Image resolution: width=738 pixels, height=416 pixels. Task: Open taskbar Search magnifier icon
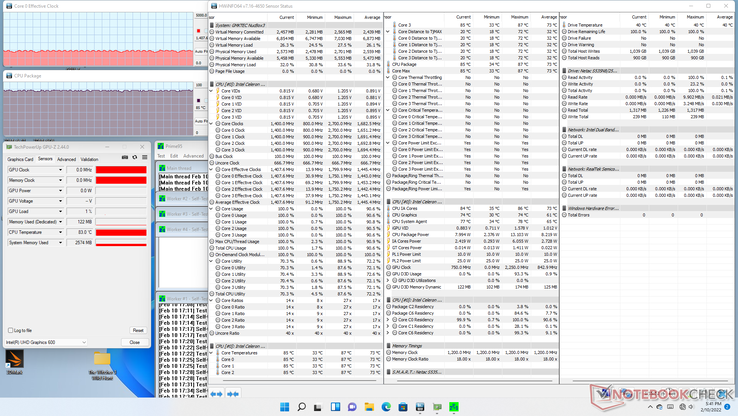point(302,407)
